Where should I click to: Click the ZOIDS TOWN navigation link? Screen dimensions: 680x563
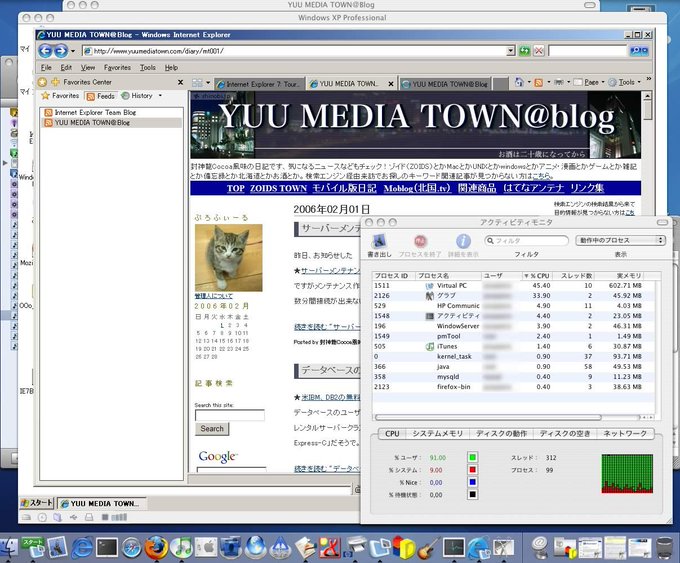tap(278, 188)
